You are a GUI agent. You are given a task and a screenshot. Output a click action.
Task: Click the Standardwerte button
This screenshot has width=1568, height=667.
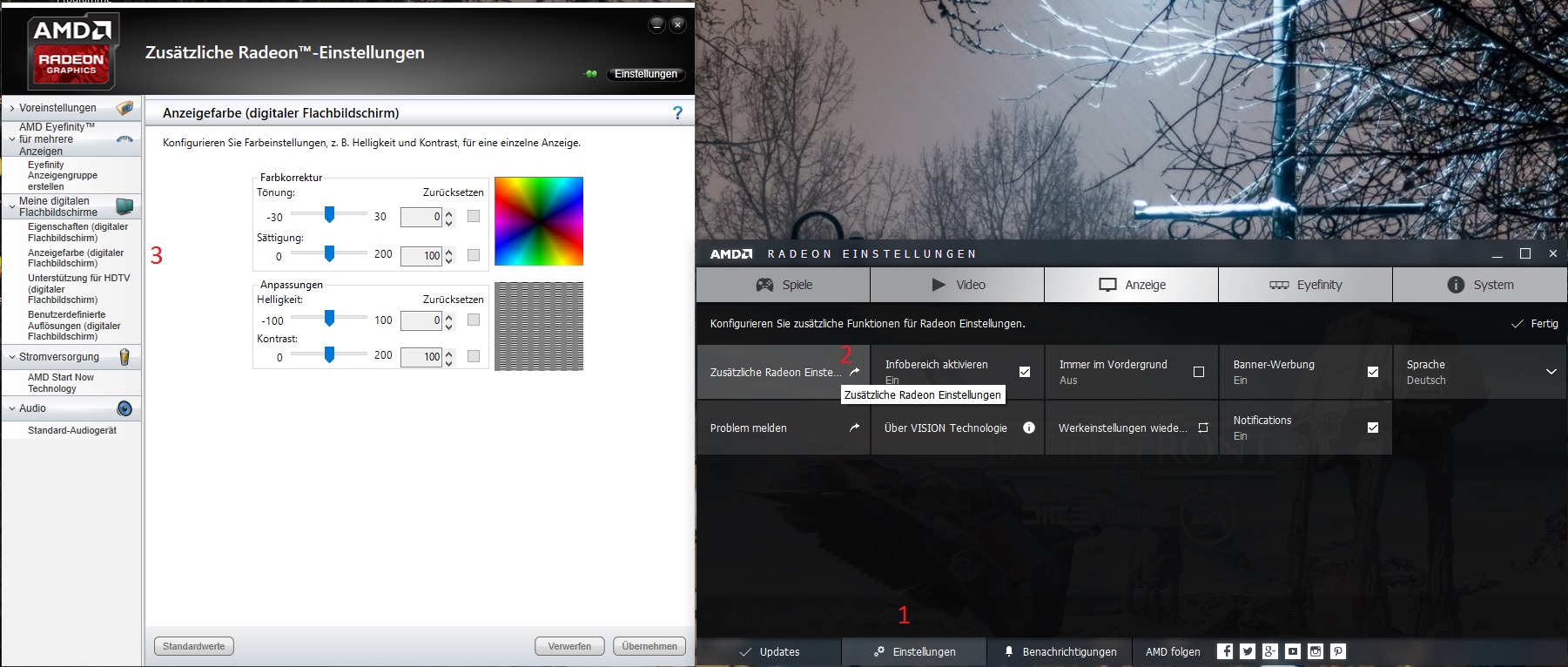click(194, 646)
